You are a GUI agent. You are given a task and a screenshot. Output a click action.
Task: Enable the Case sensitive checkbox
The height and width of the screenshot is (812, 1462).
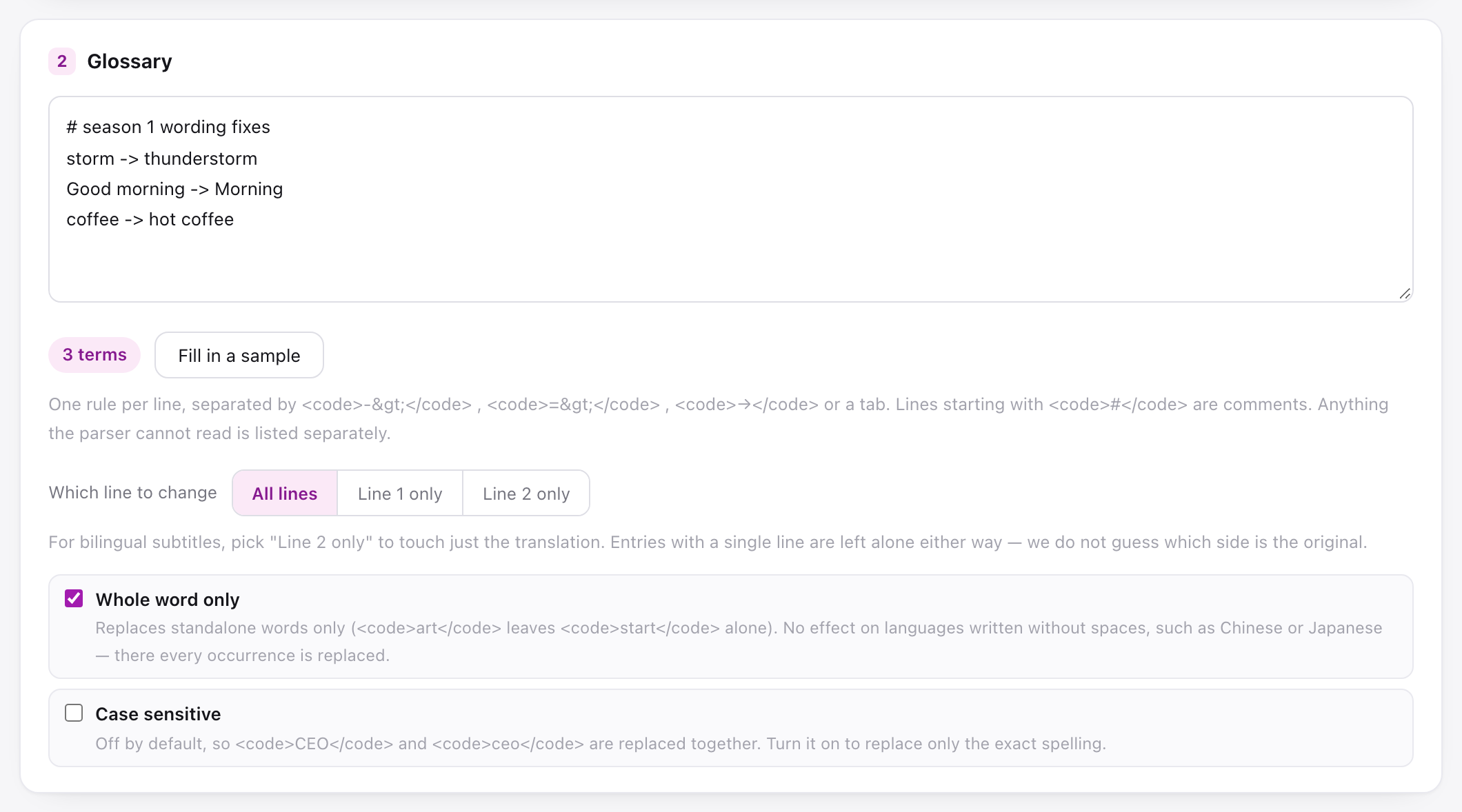pyautogui.click(x=74, y=713)
